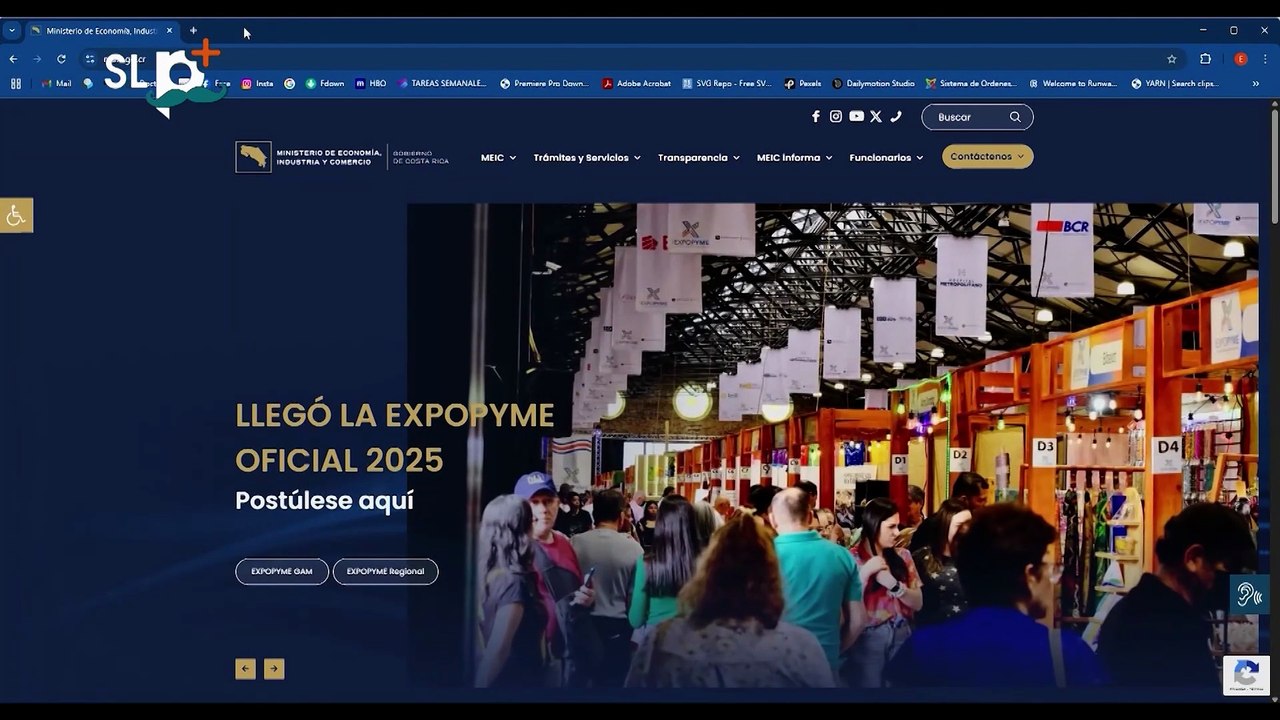
Task: Open a new browser tab
Action: tap(193, 31)
